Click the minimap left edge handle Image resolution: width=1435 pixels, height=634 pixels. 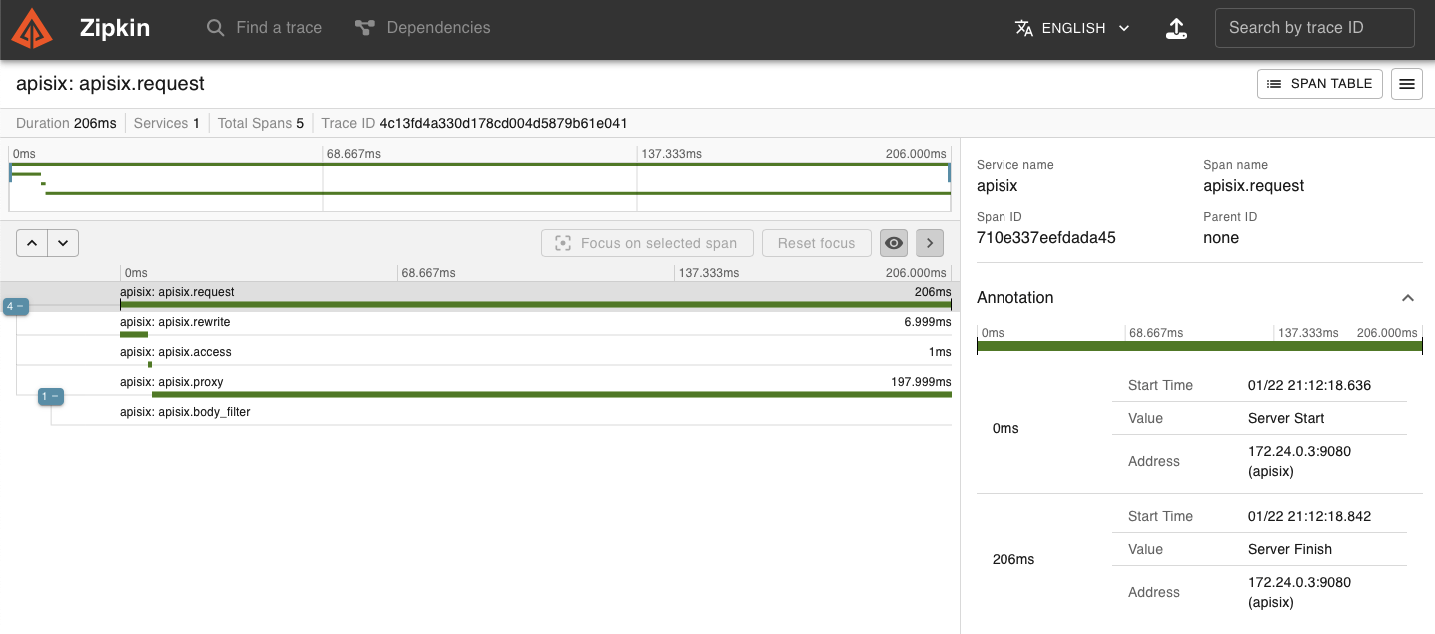(x=10, y=174)
